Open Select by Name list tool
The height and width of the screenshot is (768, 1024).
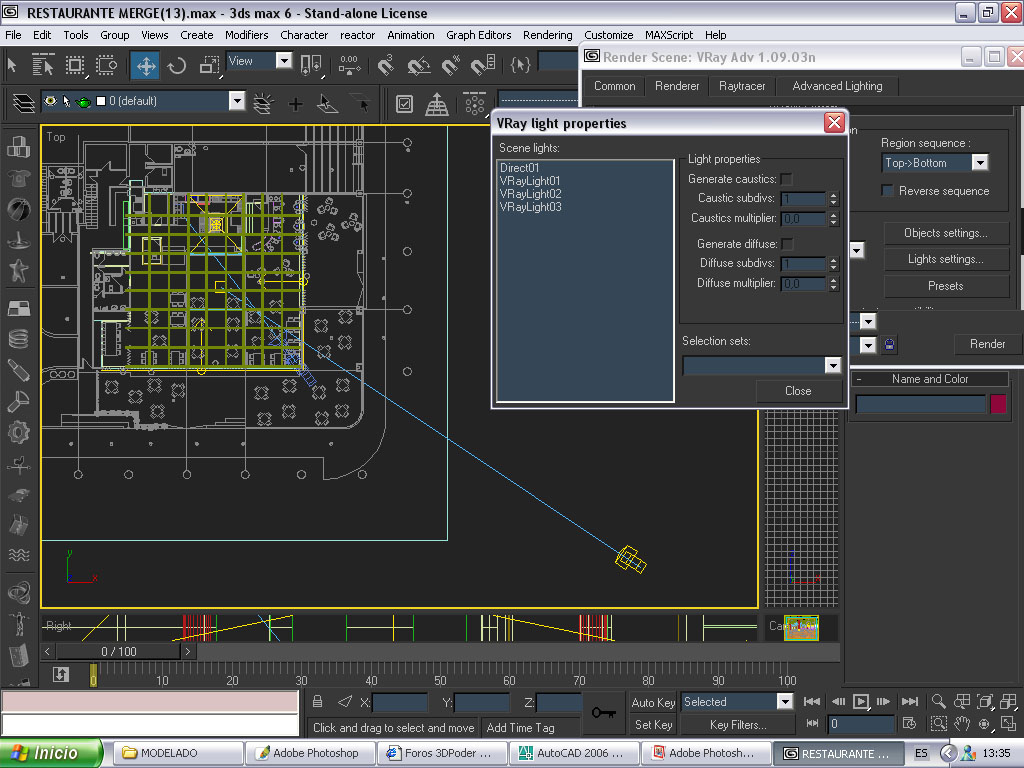coord(43,65)
